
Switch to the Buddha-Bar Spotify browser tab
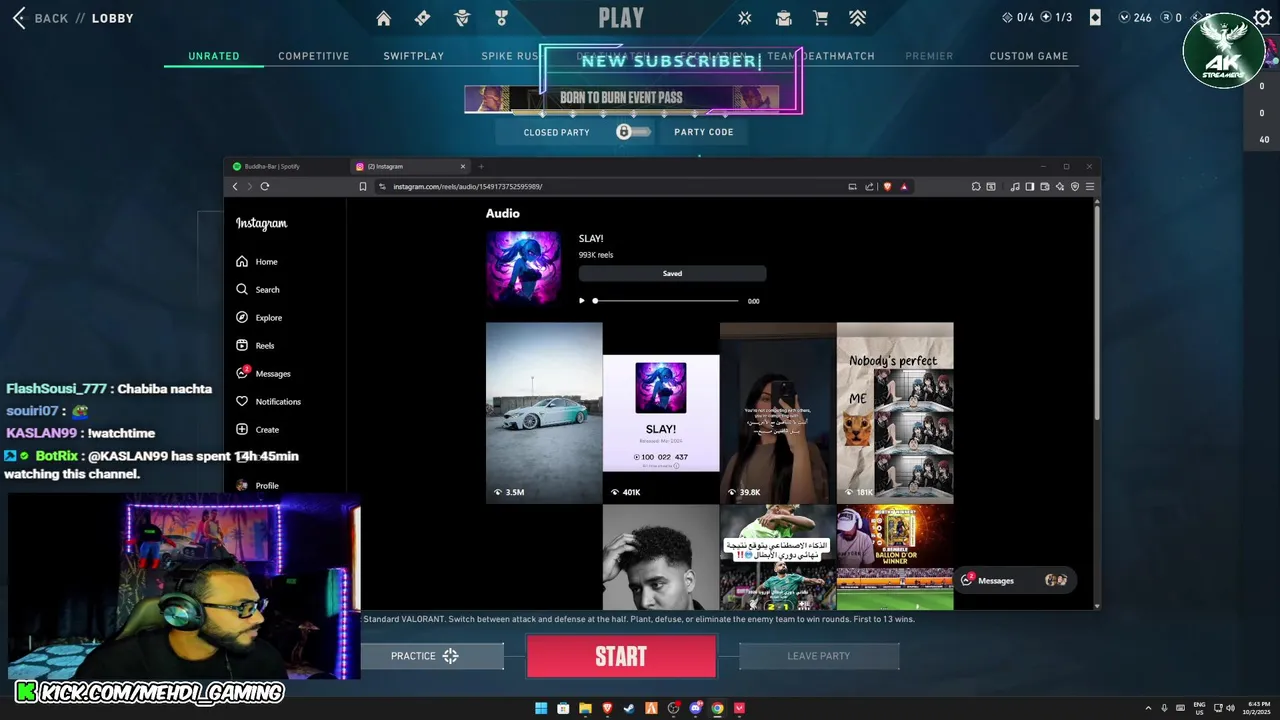click(287, 166)
